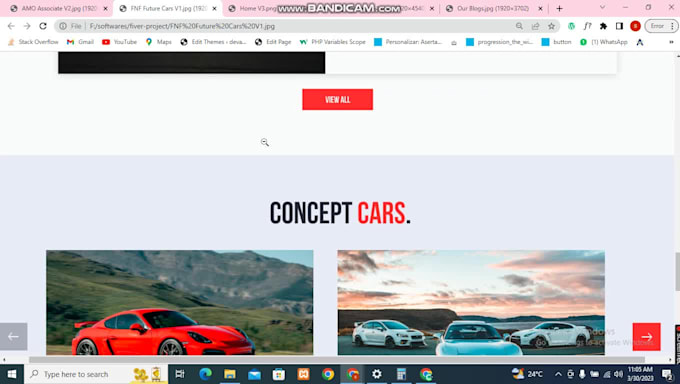
Task: Open the Gmail bookmark
Action: click(x=80, y=42)
